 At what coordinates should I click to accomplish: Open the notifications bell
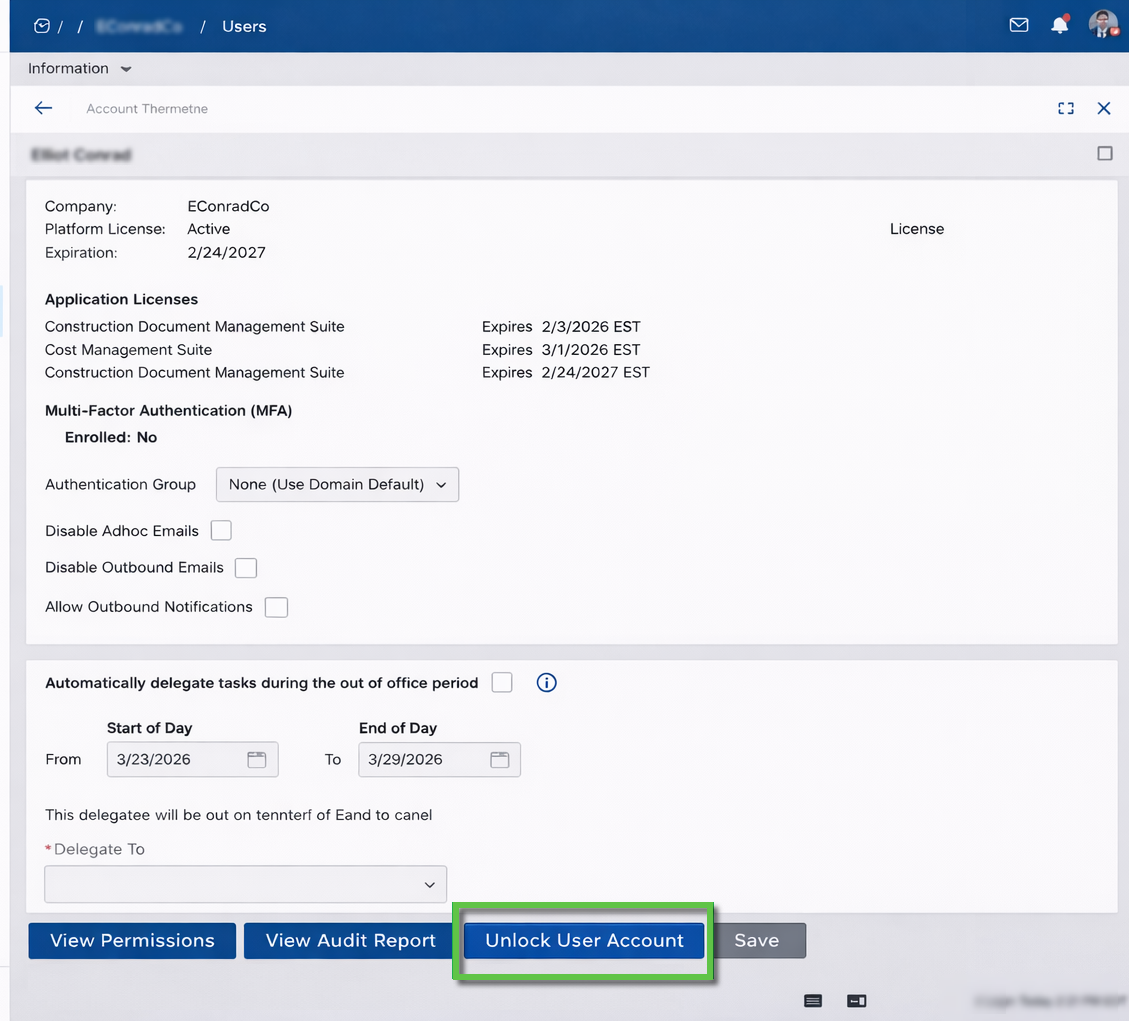coord(1059,25)
